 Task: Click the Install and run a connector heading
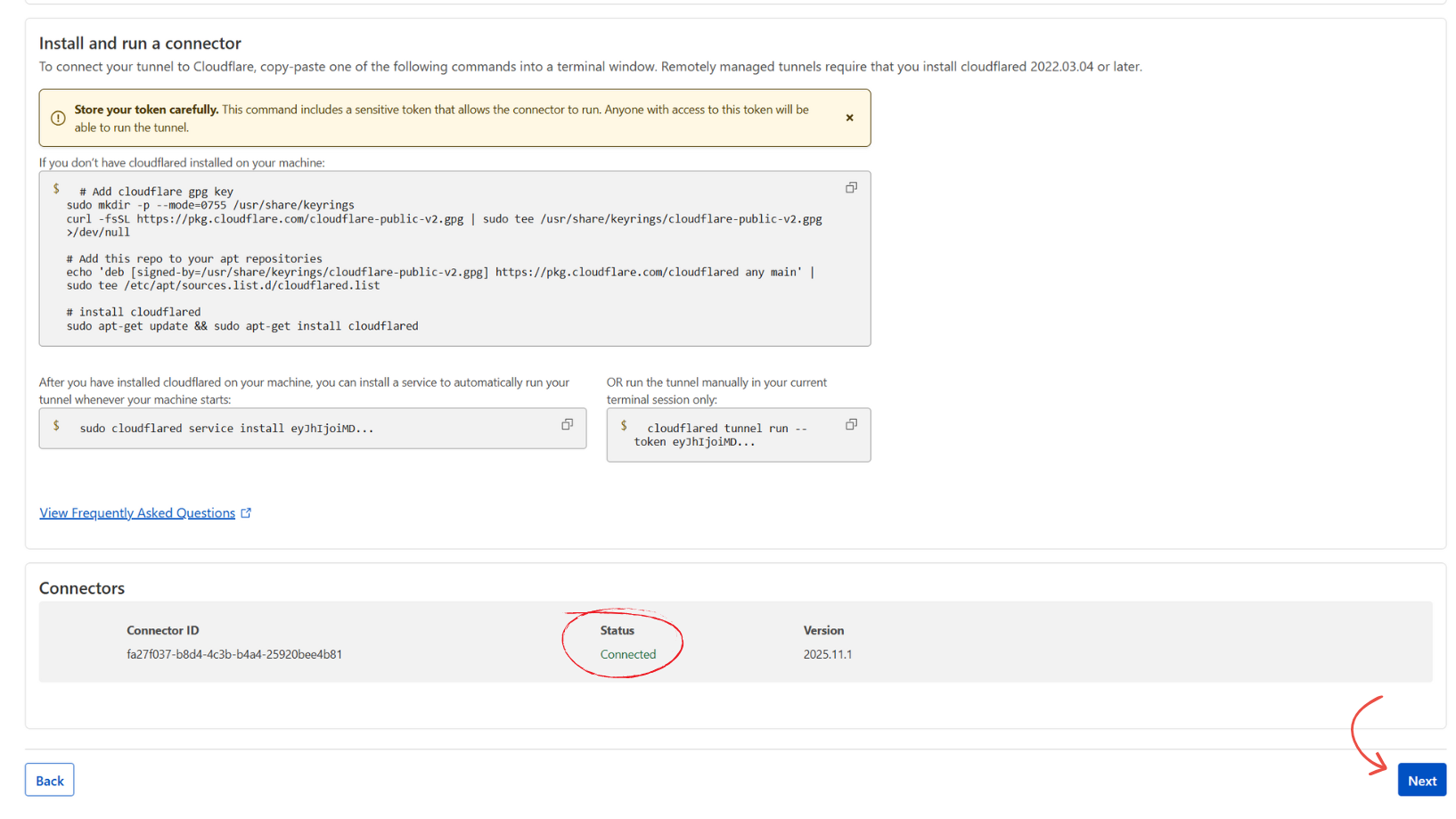[140, 43]
